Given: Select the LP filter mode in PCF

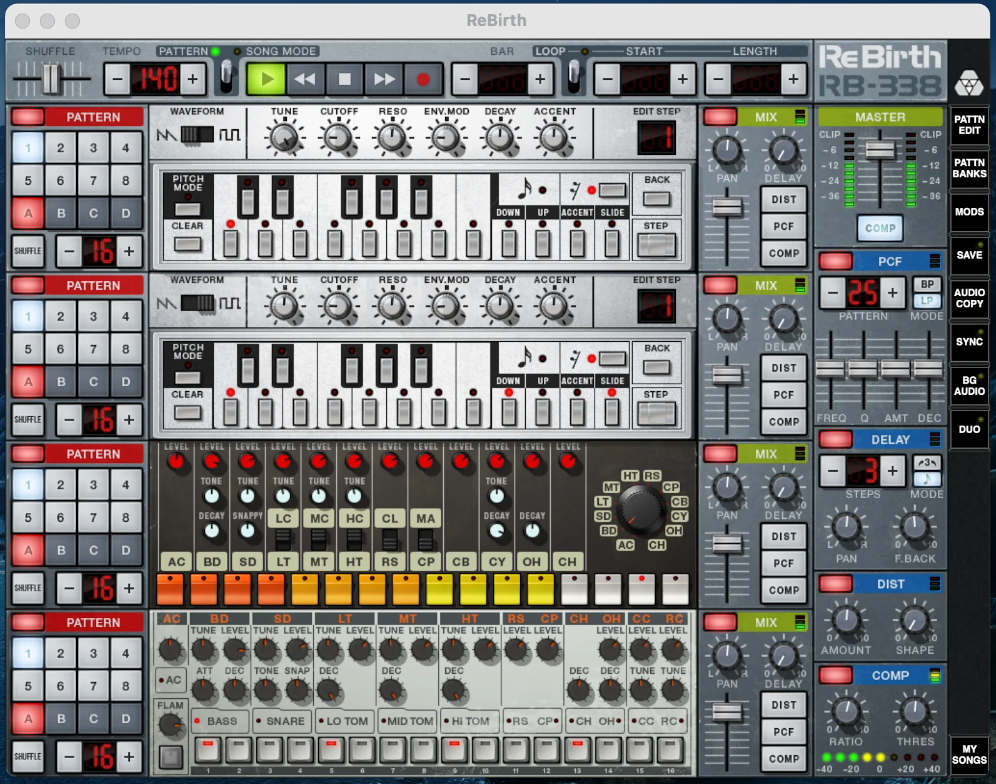Looking at the screenshot, I should tap(926, 301).
